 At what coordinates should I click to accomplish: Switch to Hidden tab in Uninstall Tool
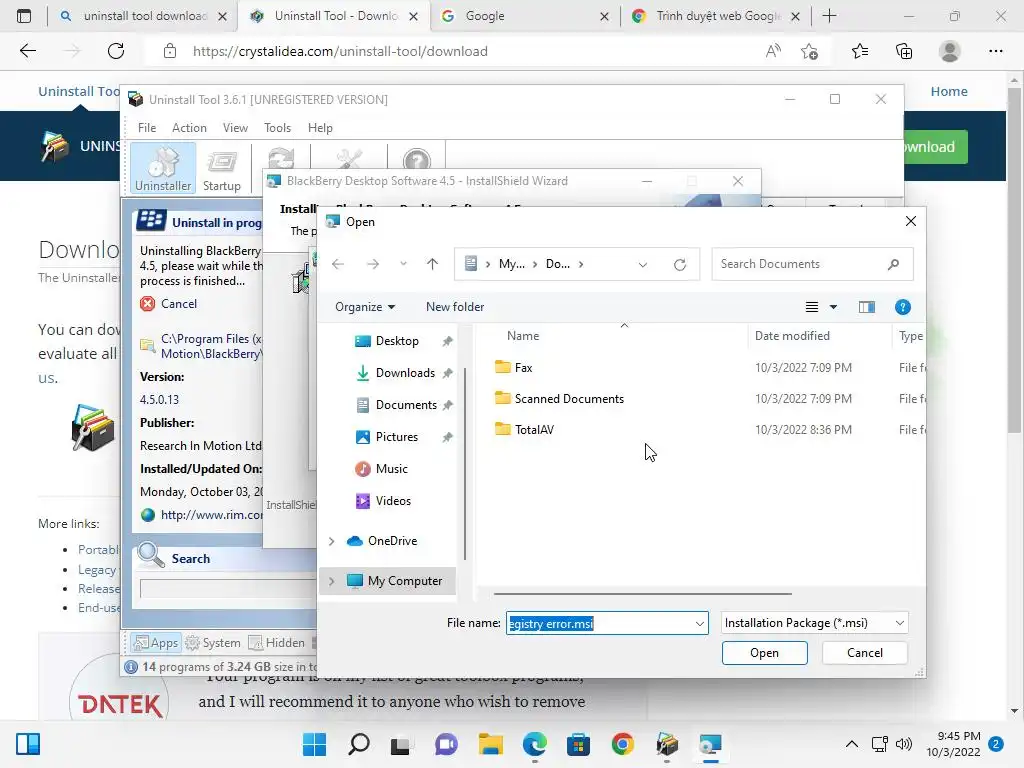pos(277,643)
